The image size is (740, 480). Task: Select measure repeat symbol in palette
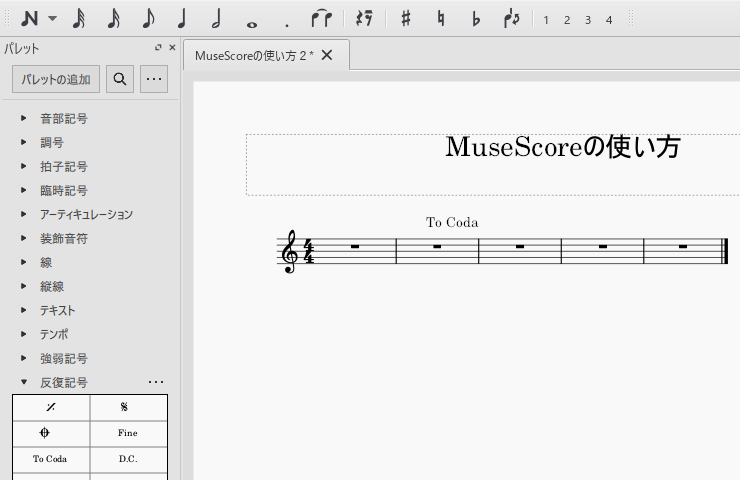(x=51, y=407)
